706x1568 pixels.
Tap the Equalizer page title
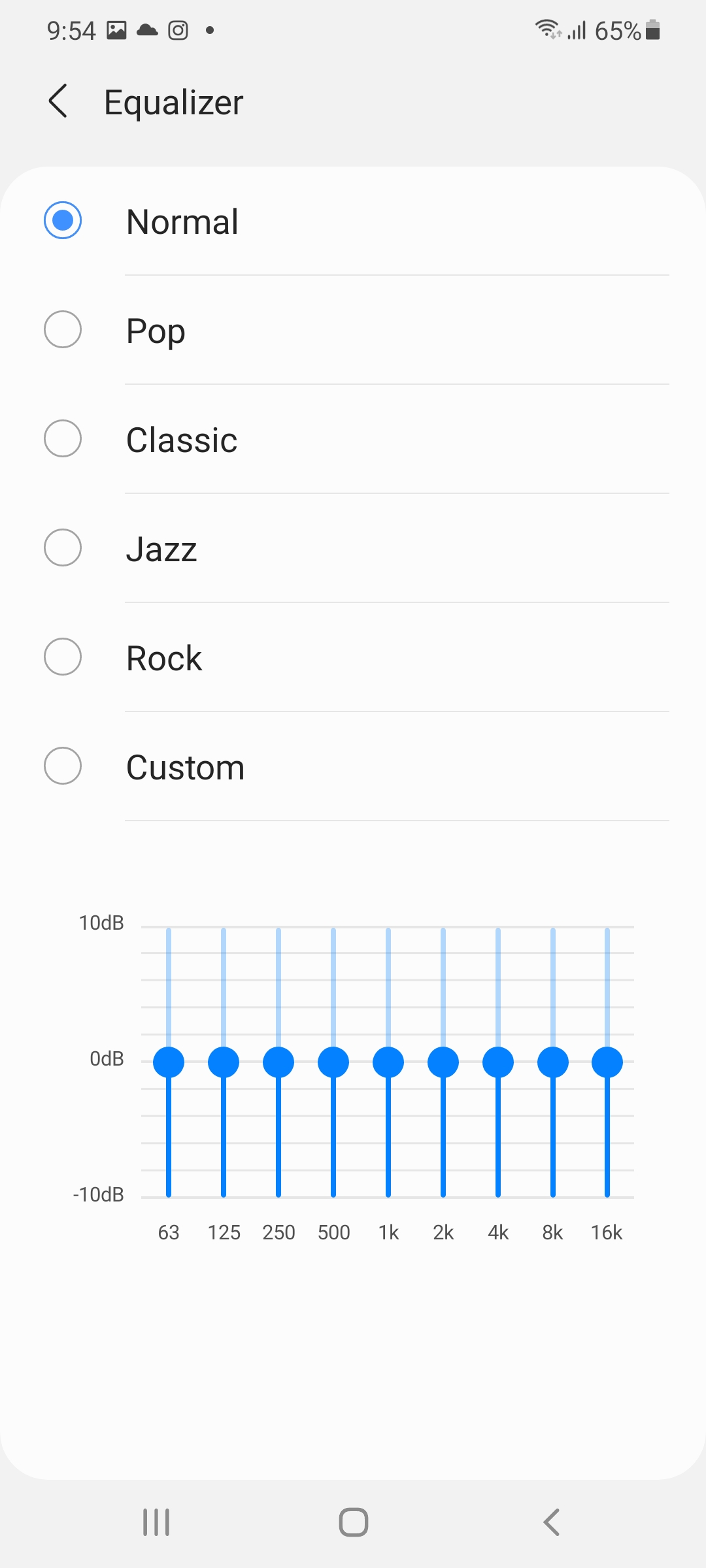[174, 103]
